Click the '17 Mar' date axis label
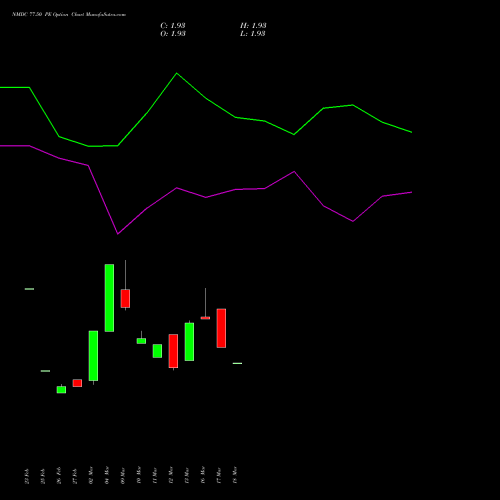 [219, 475]
